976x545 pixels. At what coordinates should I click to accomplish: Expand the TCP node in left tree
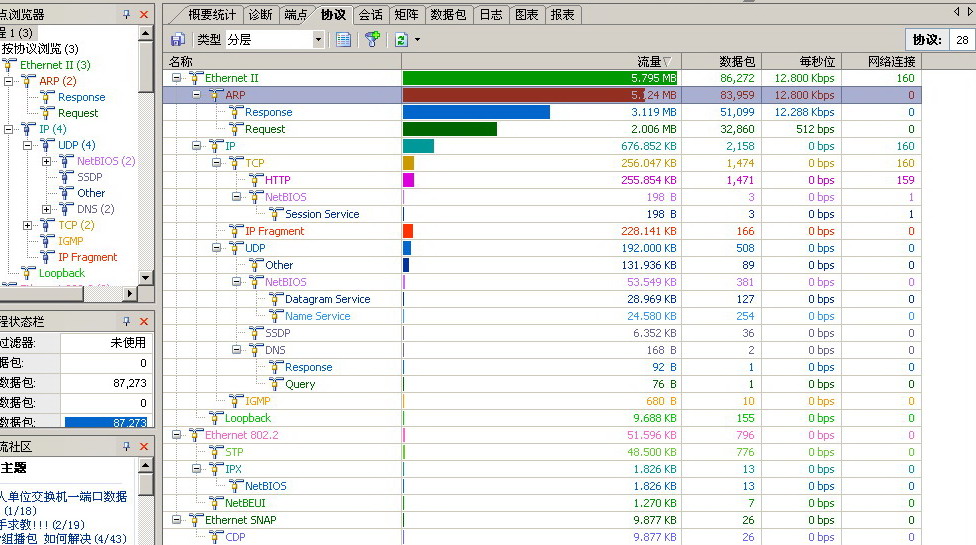point(28,225)
